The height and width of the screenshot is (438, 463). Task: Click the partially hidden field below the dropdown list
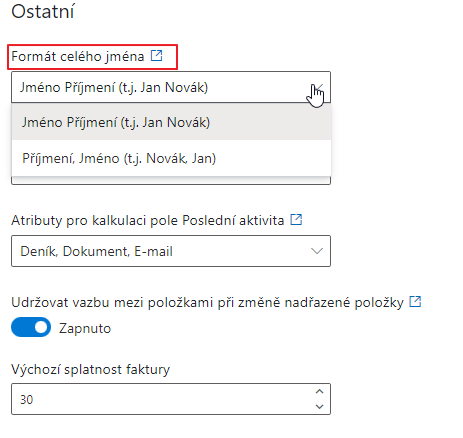171,181
